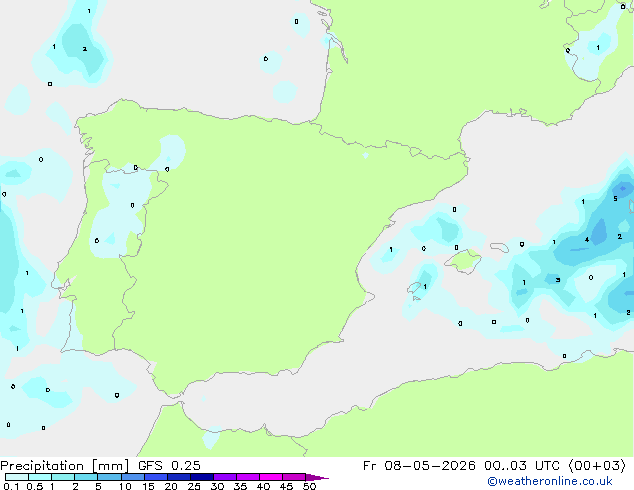The image size is (634, 490).
Task: Pick the 1–2 mm legend color band
Action: pyautogui.click(x=63, y=477)
